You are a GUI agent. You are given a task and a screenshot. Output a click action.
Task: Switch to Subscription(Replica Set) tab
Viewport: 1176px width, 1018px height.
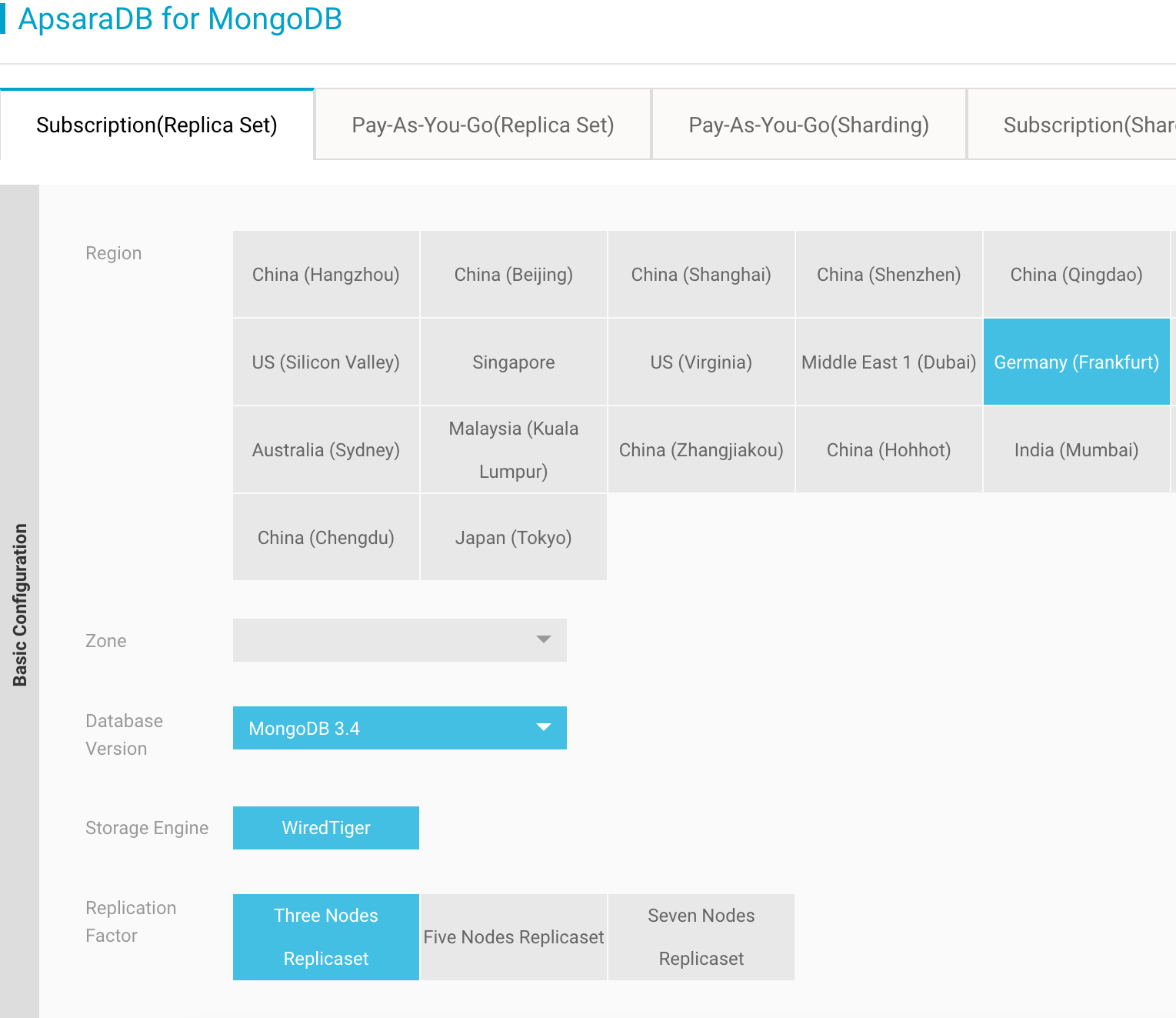(x=157, y=125)
